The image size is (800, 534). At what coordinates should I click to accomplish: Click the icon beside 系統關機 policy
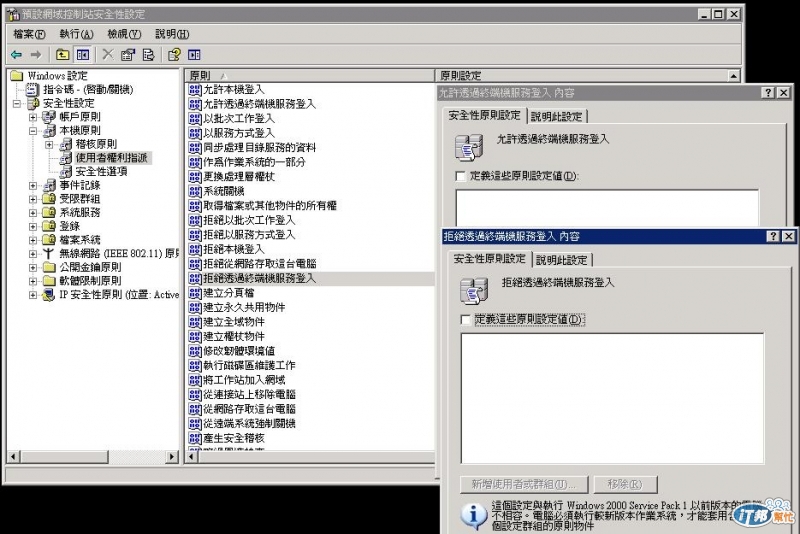(x=194, y=191)
